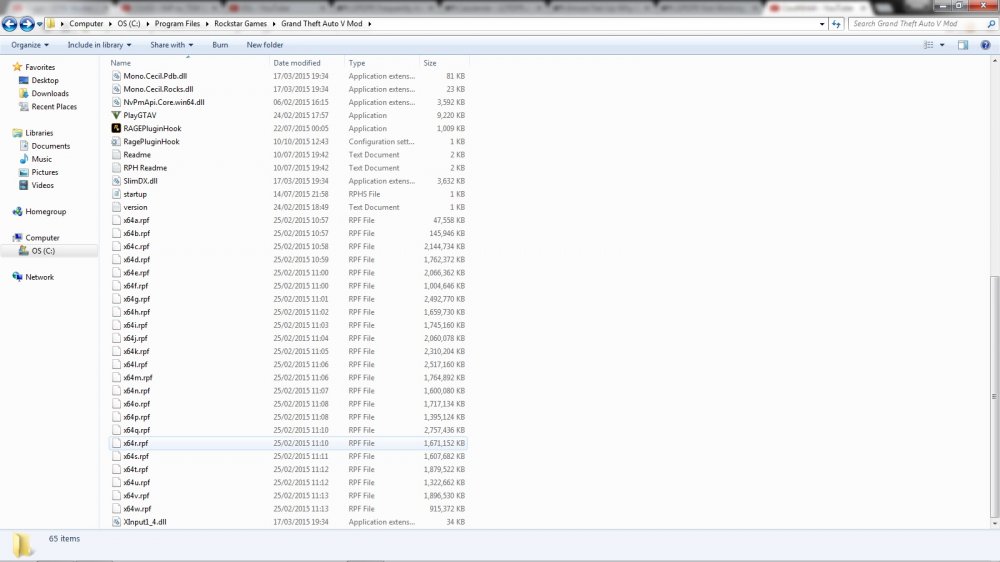Click the search magnifier icon
The height and width of the screenshot is (562, 1000).
tap(991, 24)
